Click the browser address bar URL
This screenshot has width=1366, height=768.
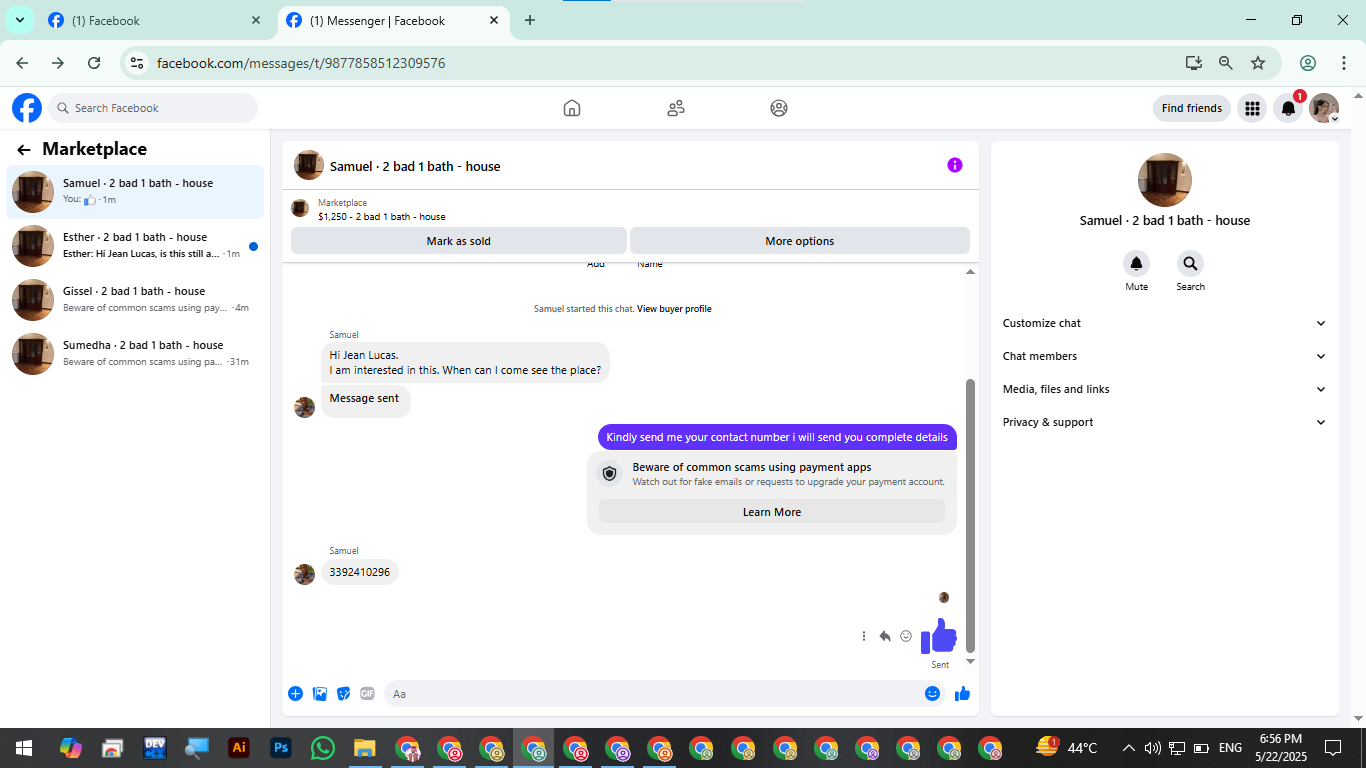coord(301,63)
